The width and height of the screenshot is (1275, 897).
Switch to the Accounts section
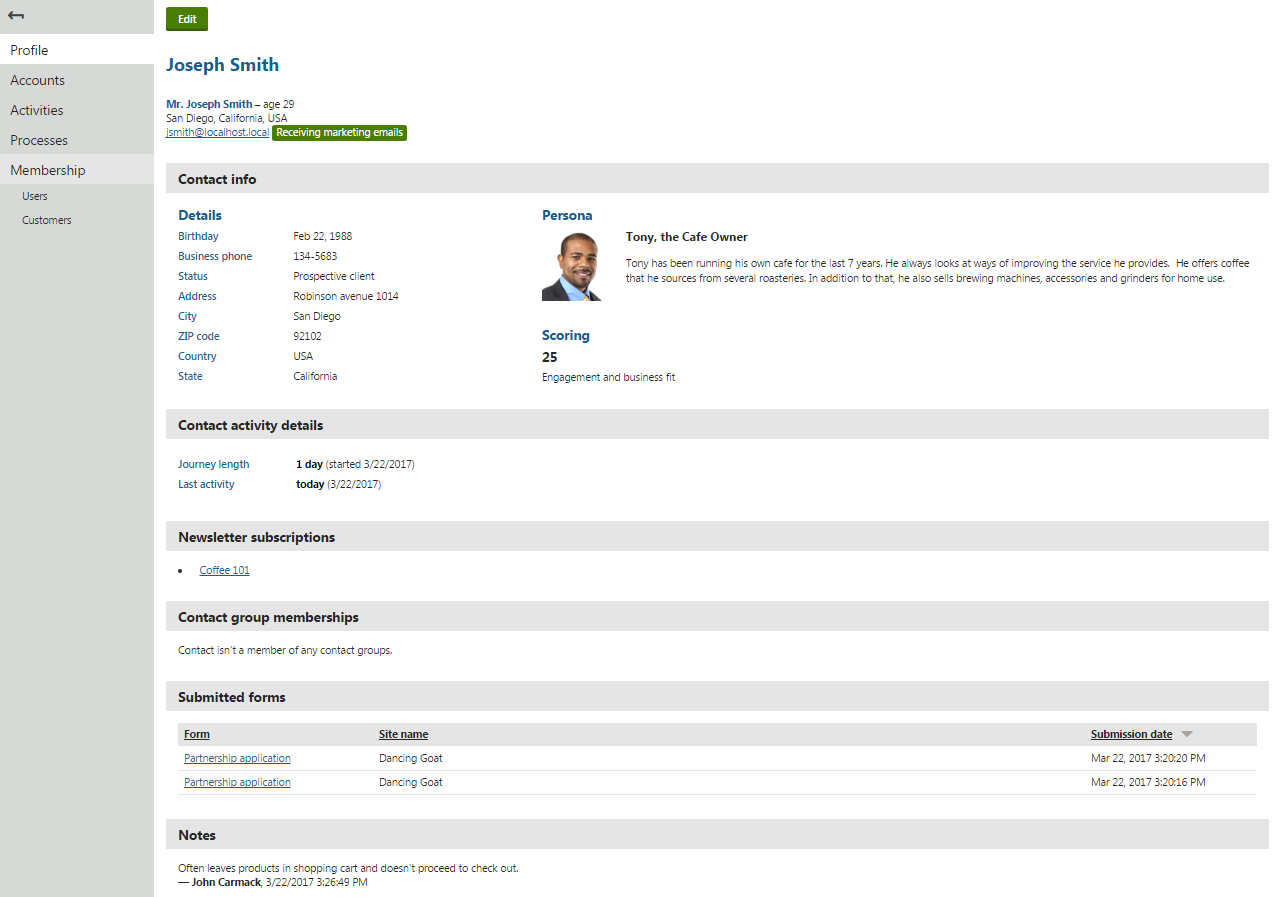tap(37, 80)
